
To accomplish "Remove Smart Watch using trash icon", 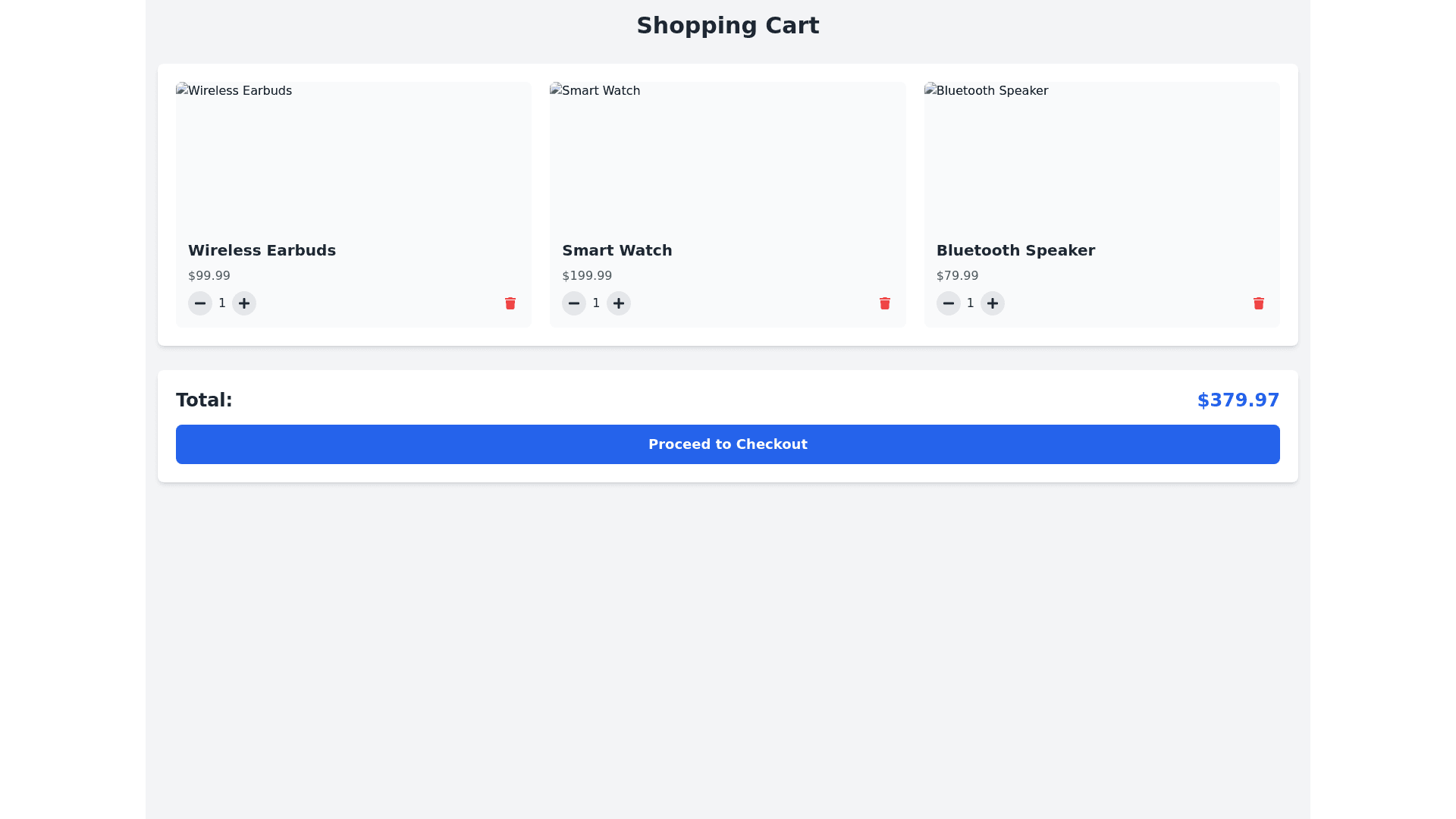I will pos(884,303).
